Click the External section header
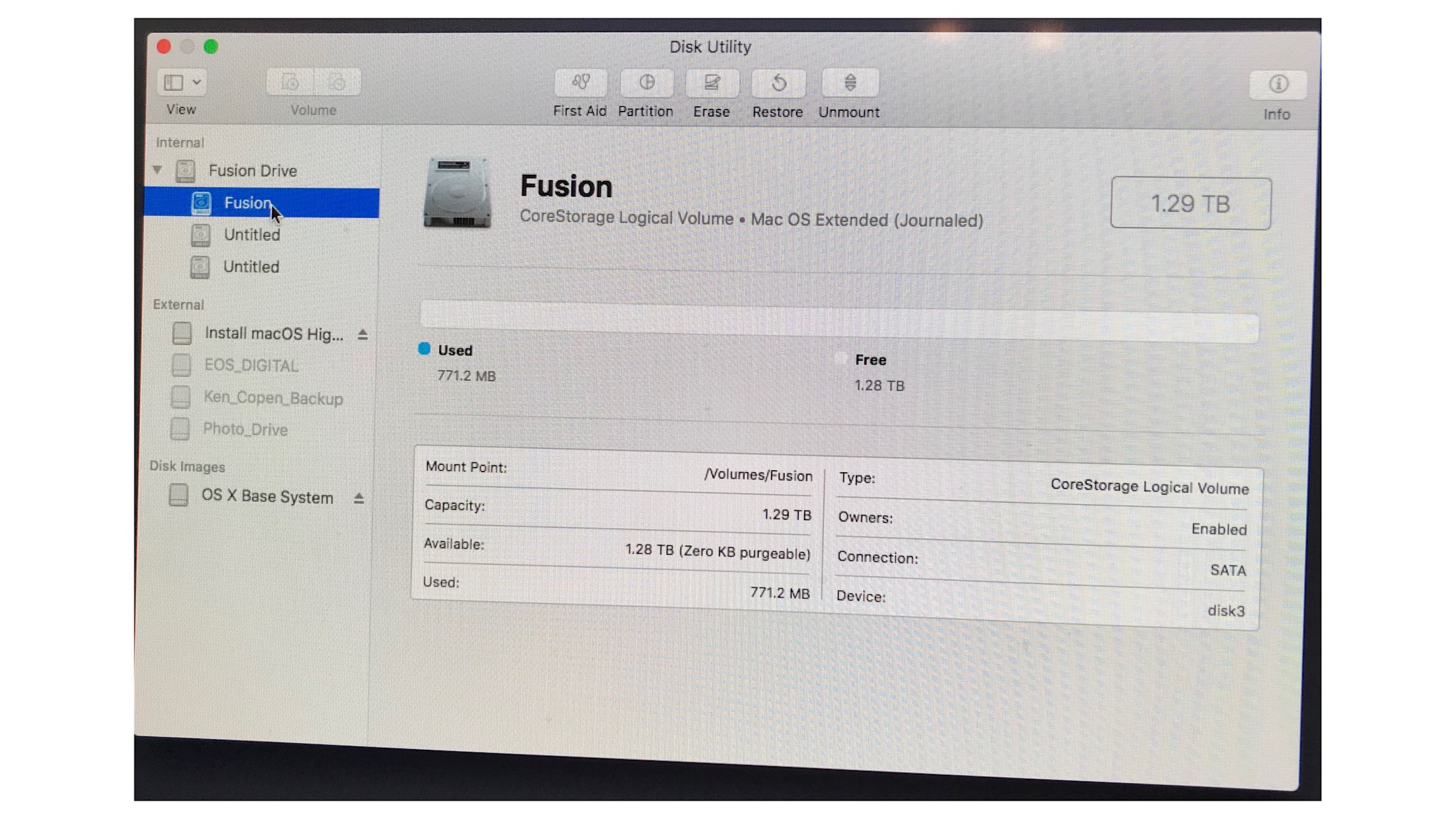The width and height of the screenshot is (1456, 819). [x=178, y=305]
